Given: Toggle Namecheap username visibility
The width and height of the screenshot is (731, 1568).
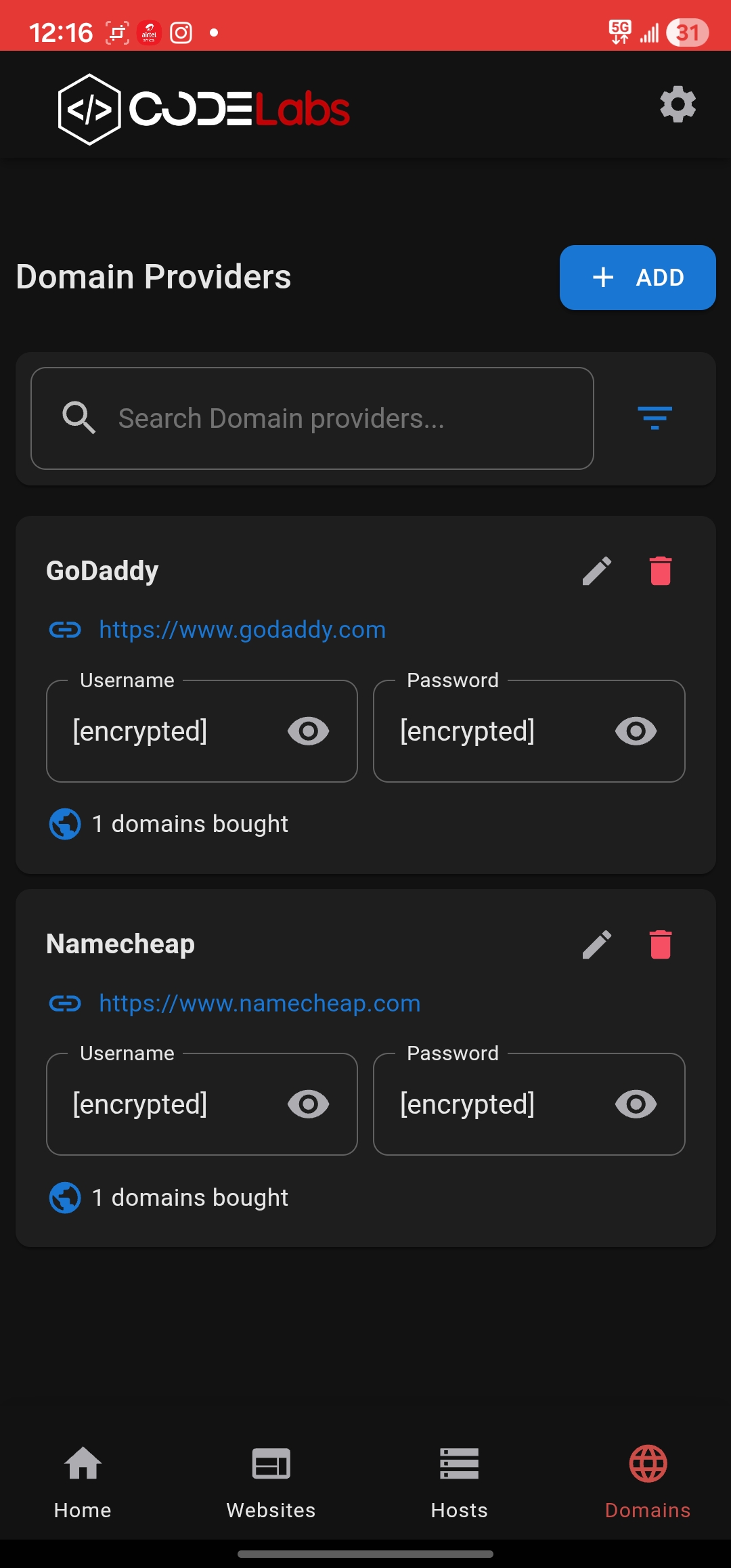Looking at the screenshot, I should pos(307,1104).
